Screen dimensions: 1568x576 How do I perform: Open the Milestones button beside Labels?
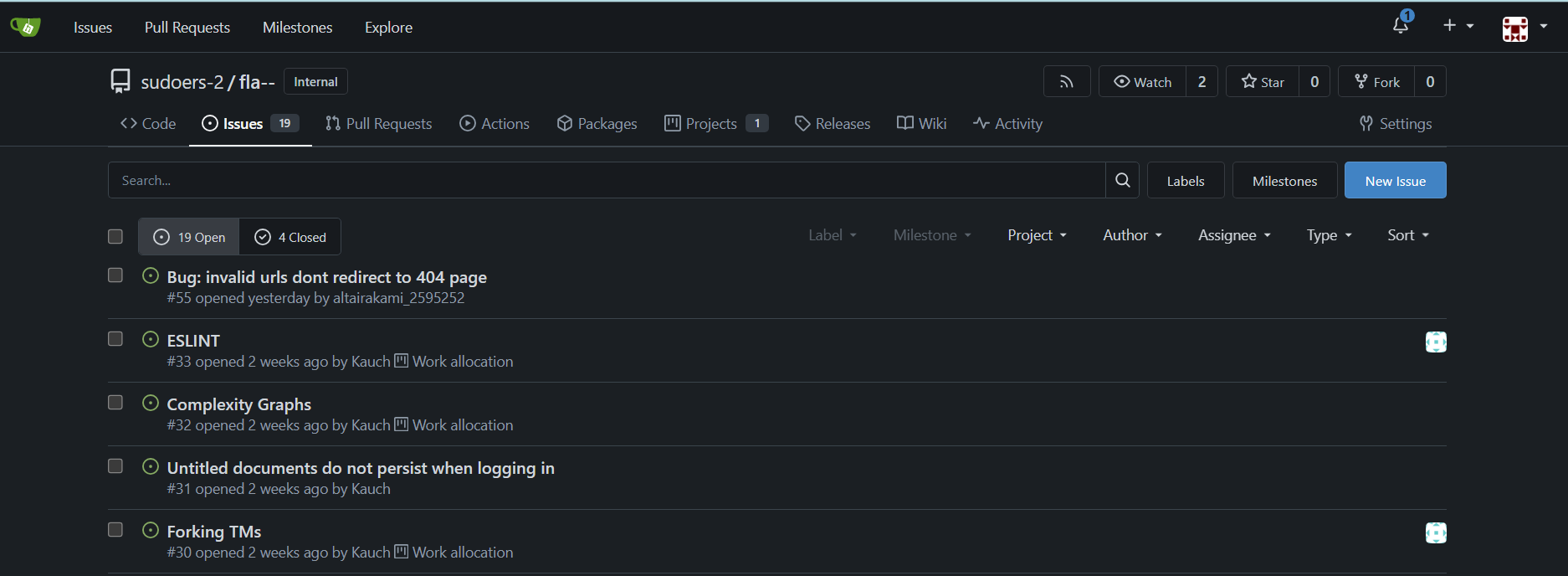point(1284,181)
